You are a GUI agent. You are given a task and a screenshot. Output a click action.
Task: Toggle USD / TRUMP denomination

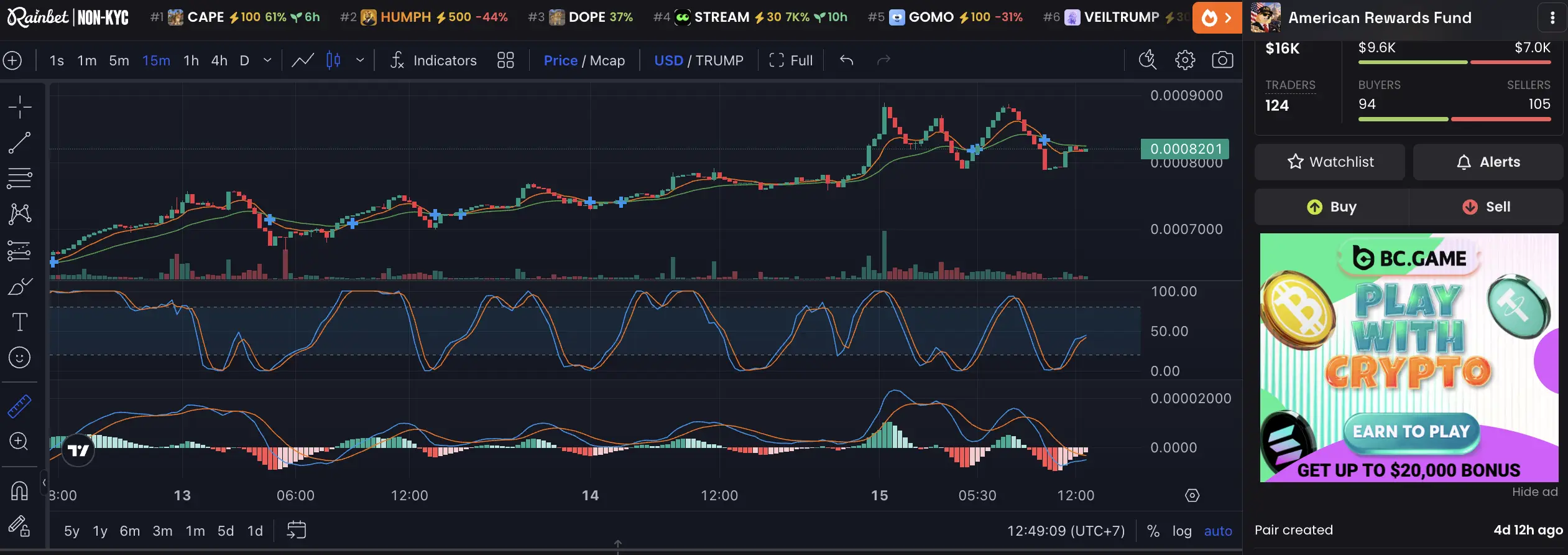point(699,60)
